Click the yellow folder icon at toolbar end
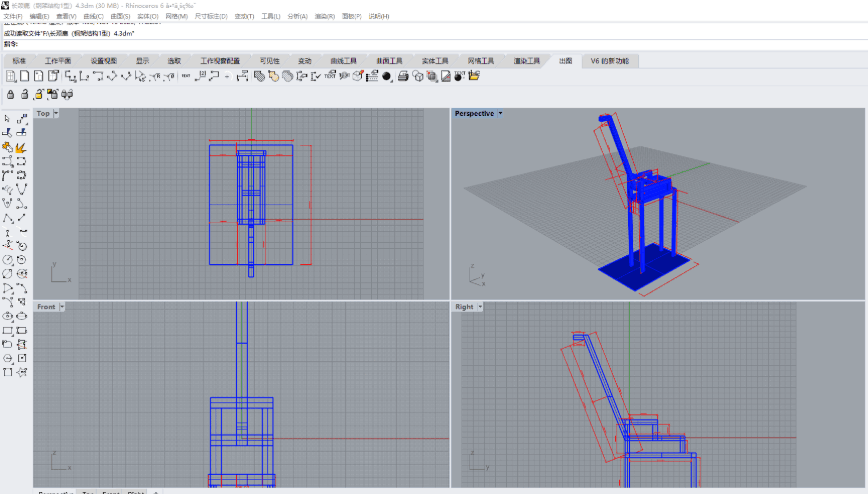The height and width of the screenshot is (494, 868). pyautogui.click(x=474, y=76)
